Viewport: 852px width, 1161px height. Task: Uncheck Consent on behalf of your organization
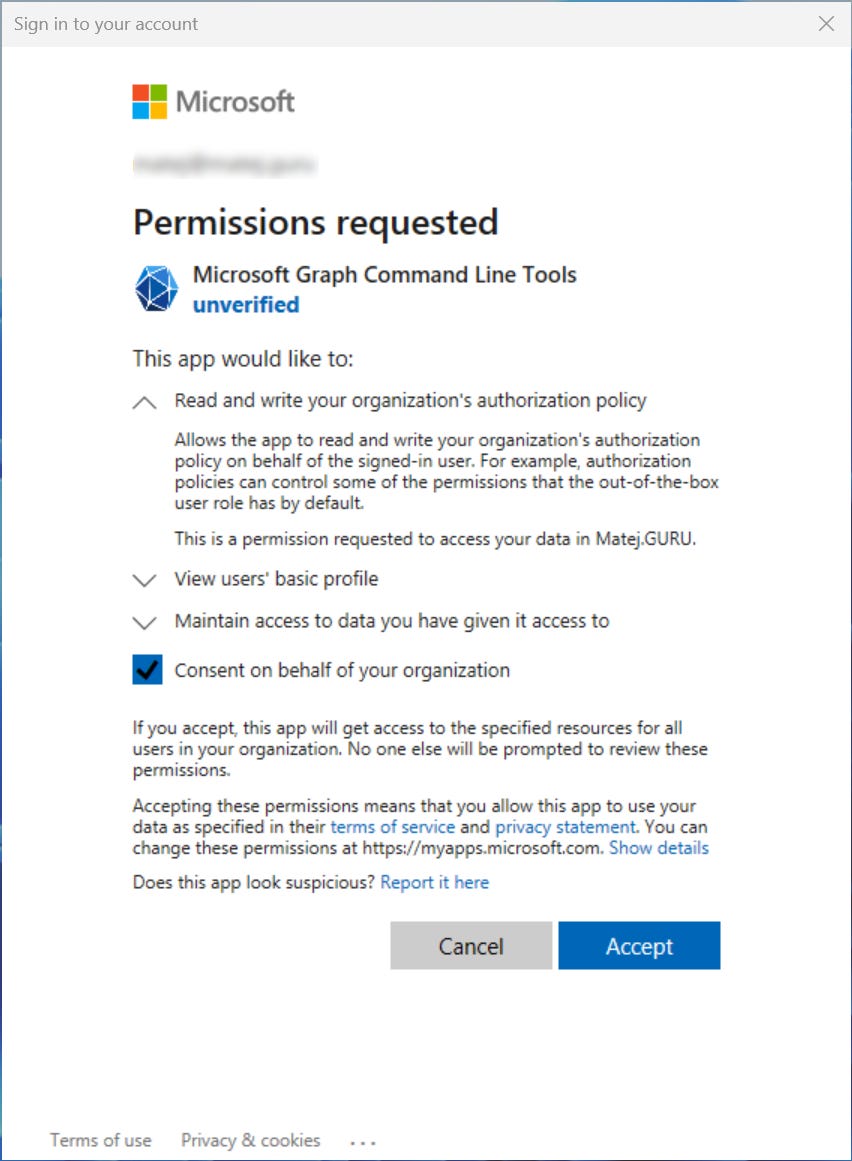point(147,668)
